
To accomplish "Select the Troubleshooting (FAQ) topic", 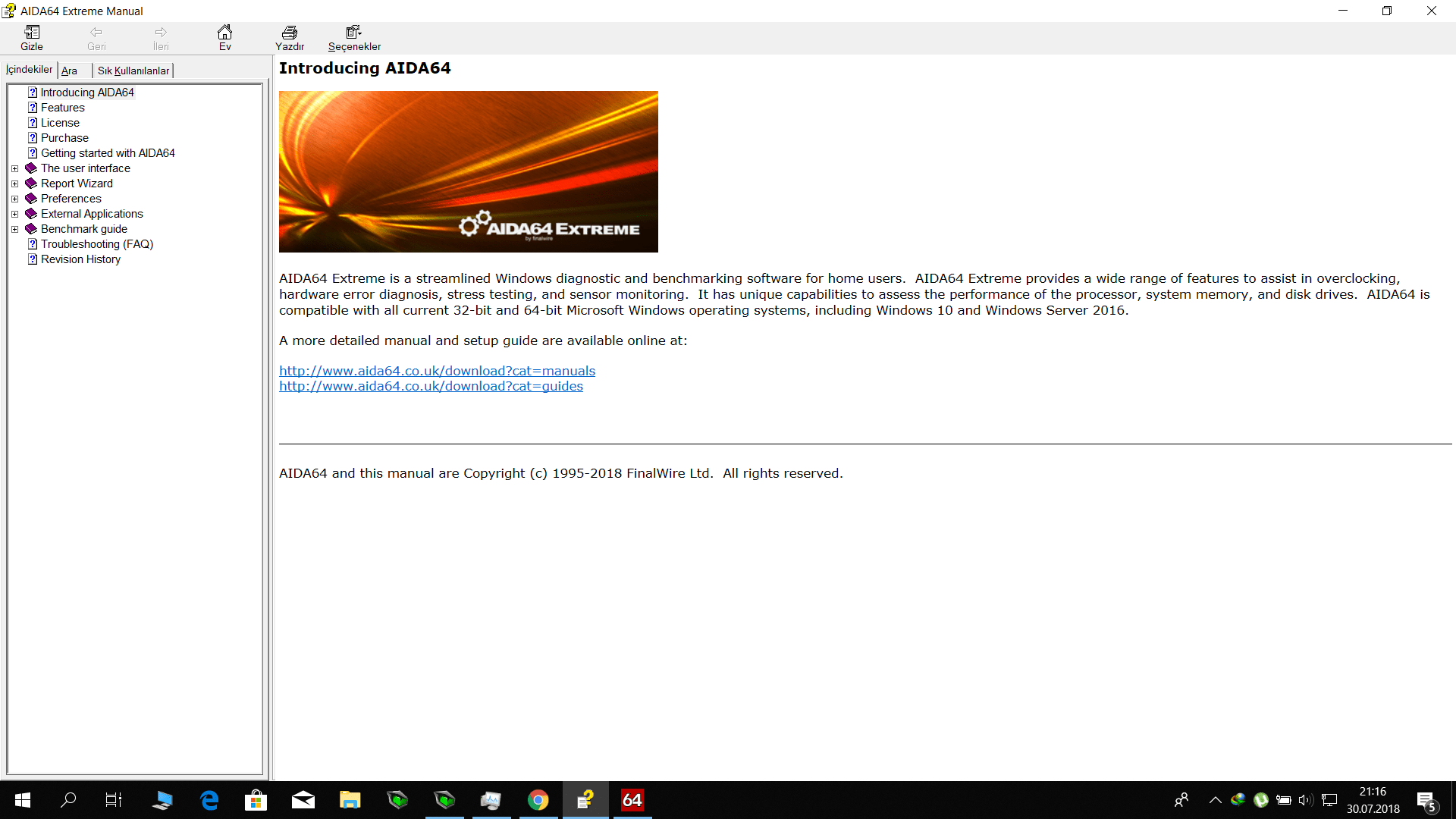I will point(96,244).
